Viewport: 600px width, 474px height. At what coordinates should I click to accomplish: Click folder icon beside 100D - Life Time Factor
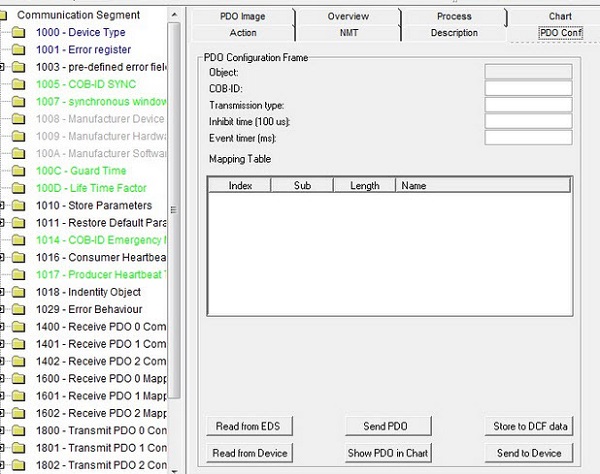[x=19, y=188]
